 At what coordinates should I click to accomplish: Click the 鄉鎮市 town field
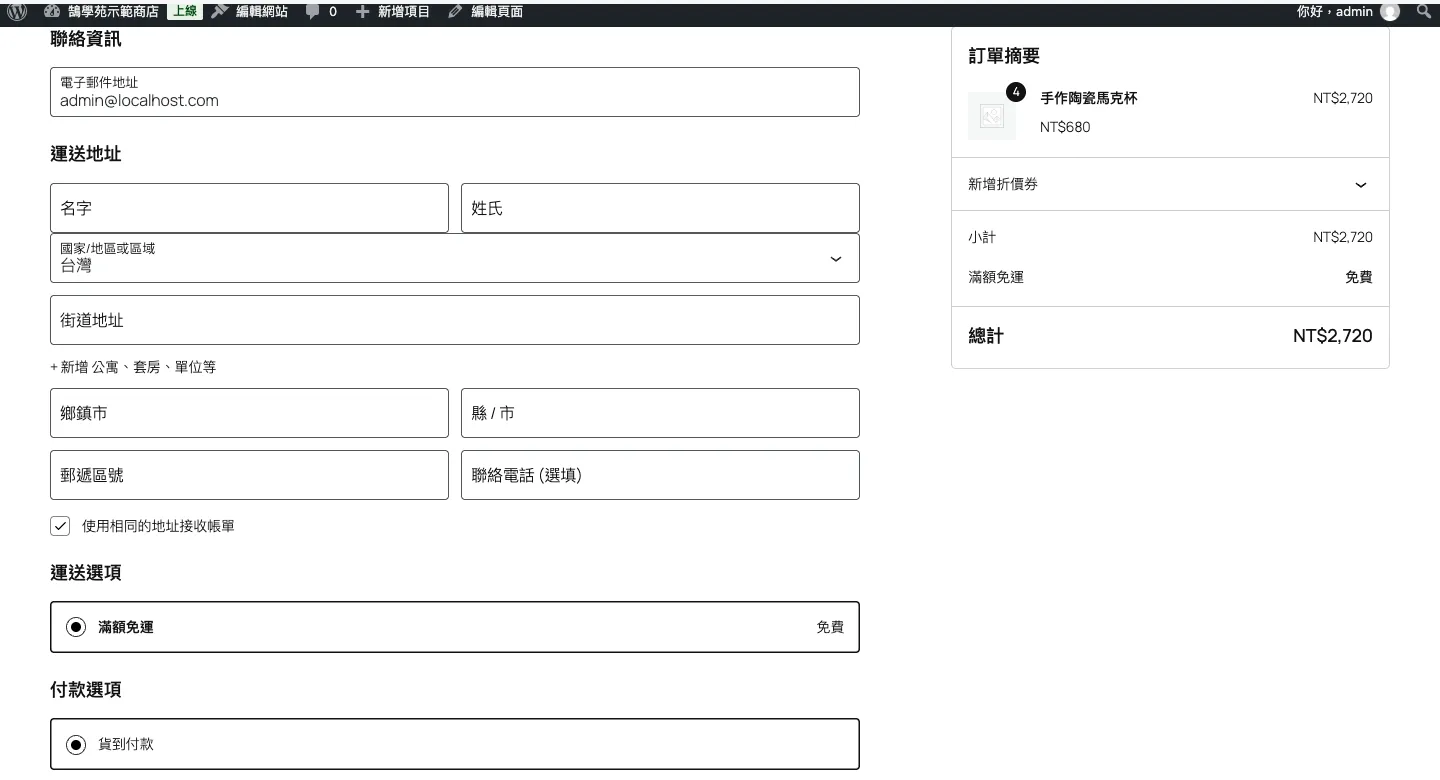pyautogui.click(x=249, y=413)
